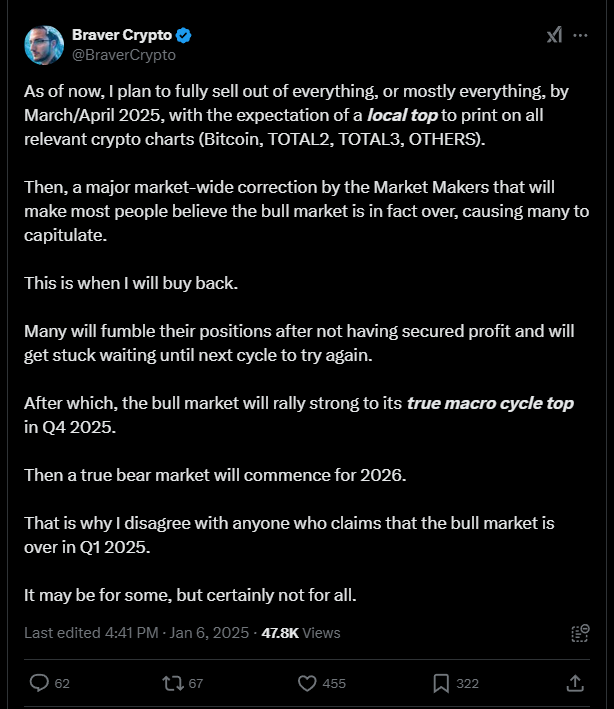Screen dimensions: 614x709
Task: Click the reply speech bubble icon
Action: pyautogui.click(x=39, y=683)
